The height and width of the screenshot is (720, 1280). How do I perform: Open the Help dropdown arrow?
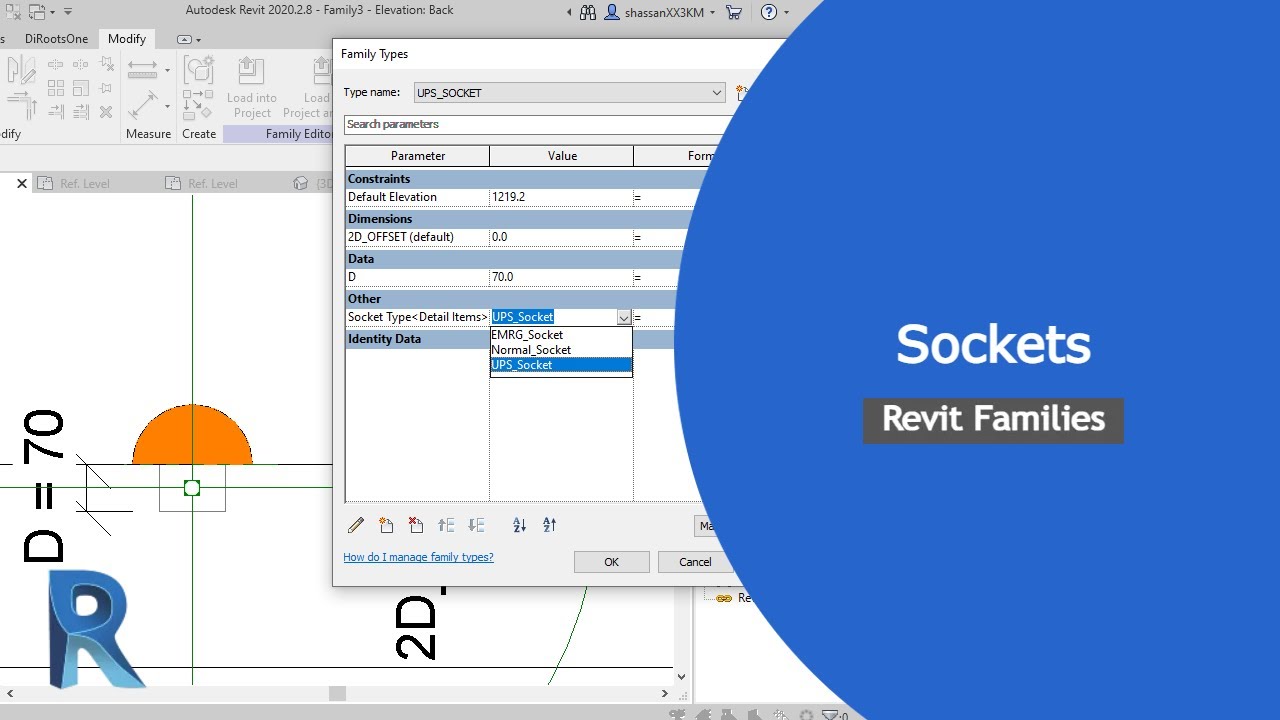786,13
